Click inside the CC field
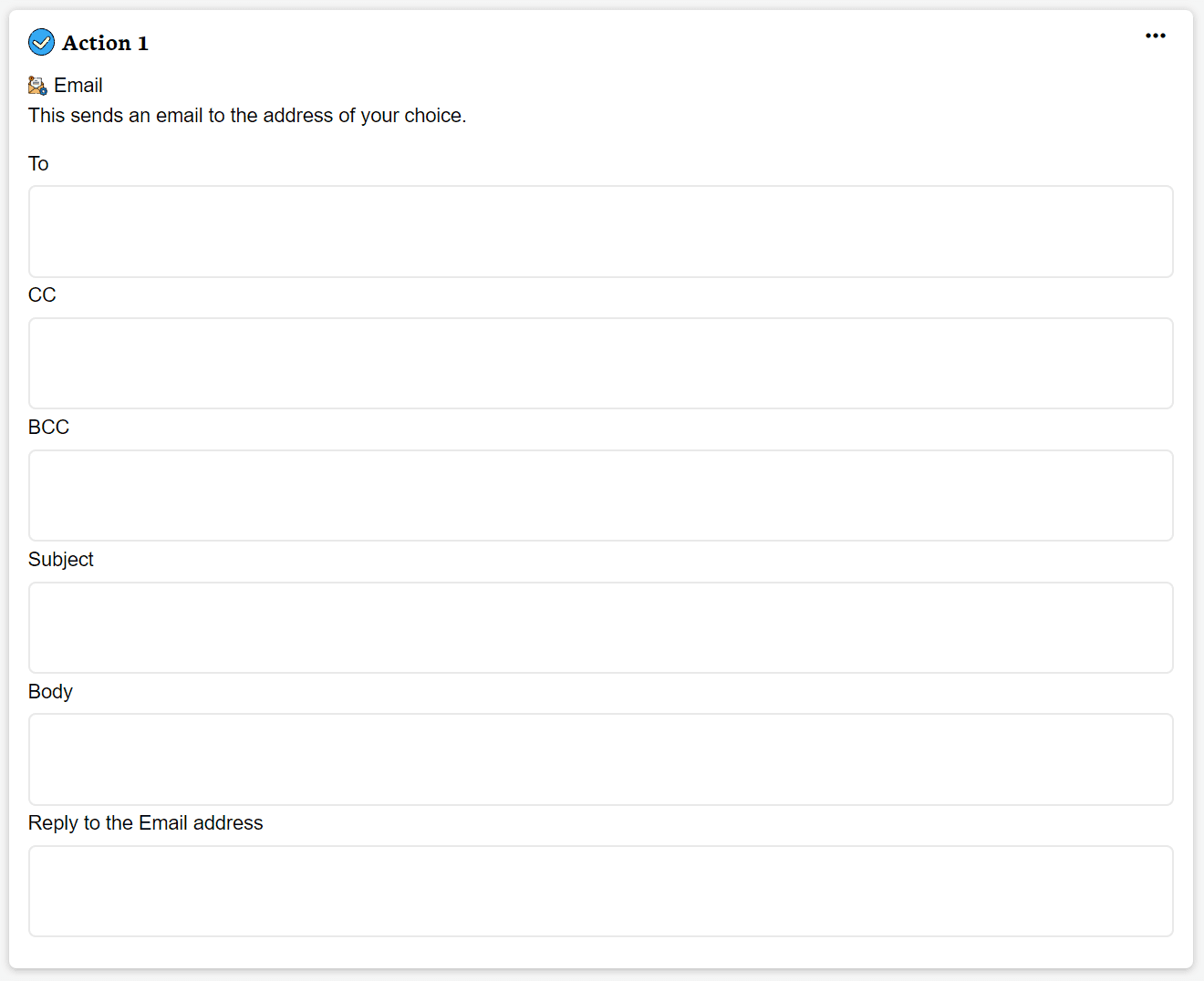Screen dimensions: 1204x981 (600, 363)
